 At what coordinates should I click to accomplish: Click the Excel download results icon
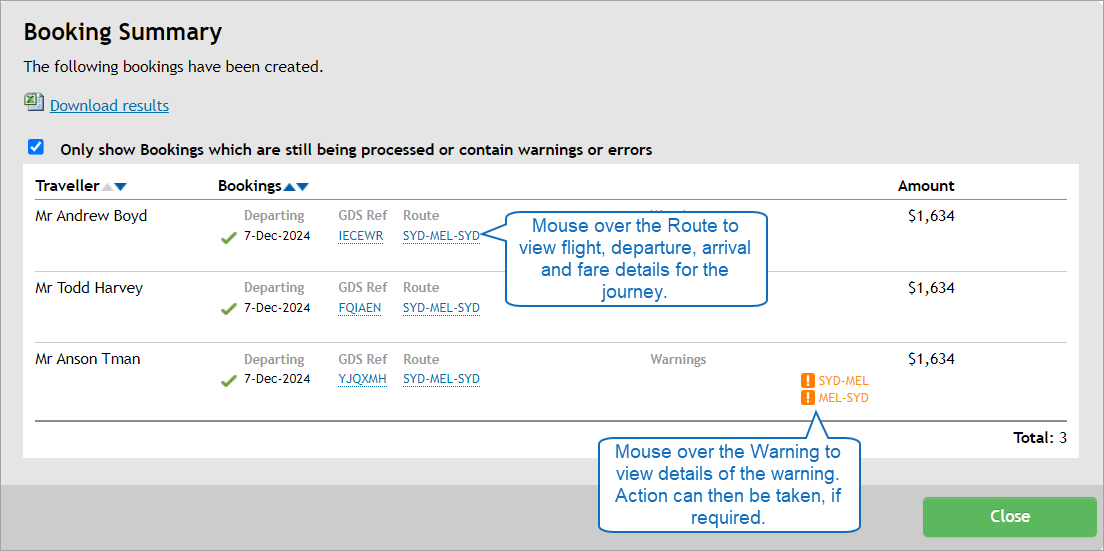[34, 103]
